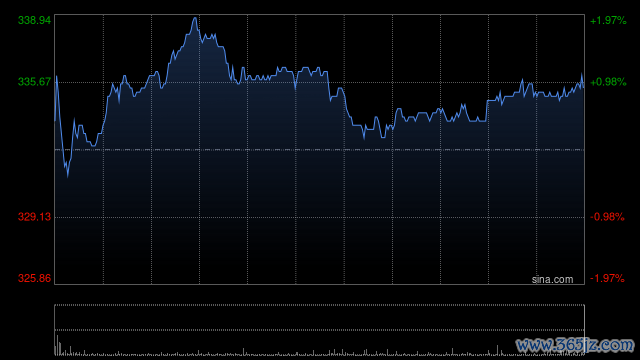Click the sina.com source label
Viewport: 640px width, 360px height.
pos(552,279)
